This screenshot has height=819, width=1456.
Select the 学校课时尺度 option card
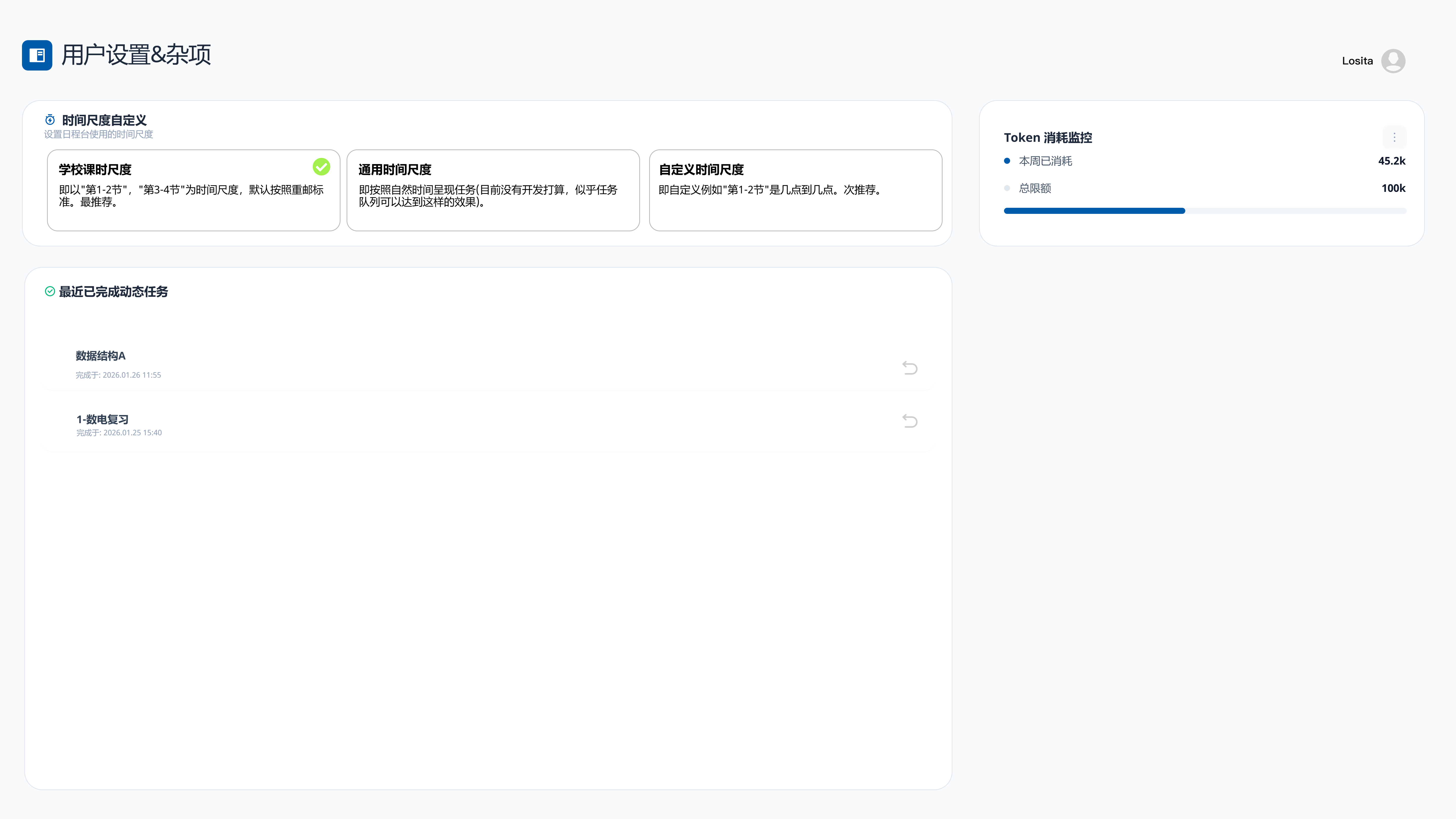click(x=194, y=191)
